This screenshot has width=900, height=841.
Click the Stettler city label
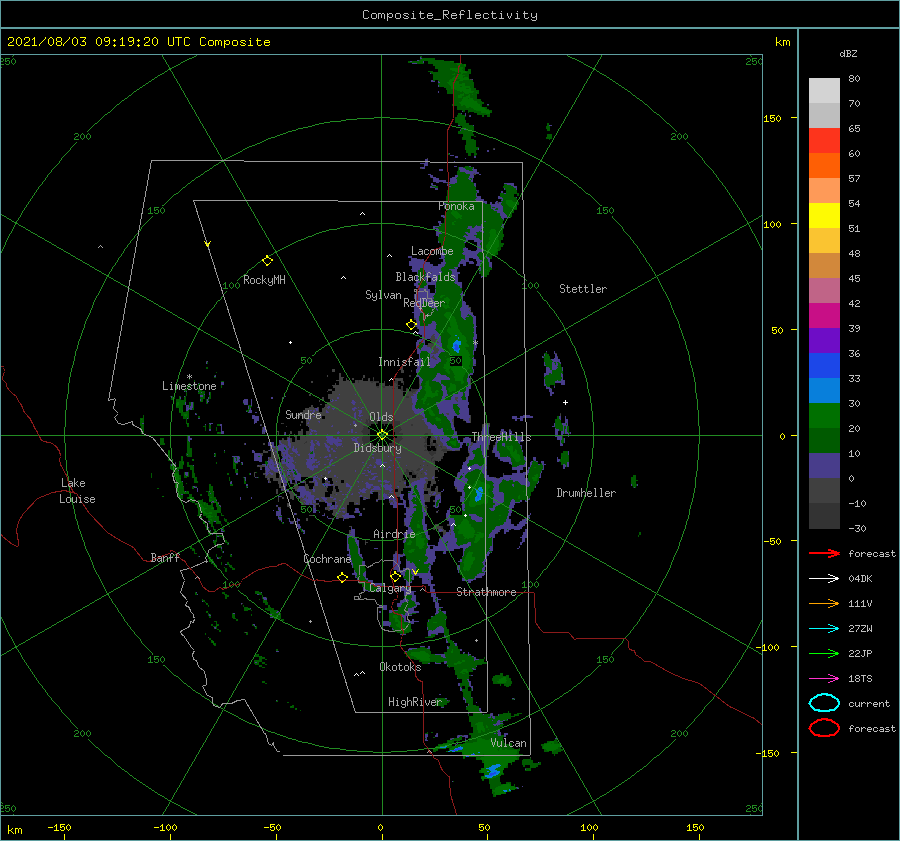[x=583, y=289]
